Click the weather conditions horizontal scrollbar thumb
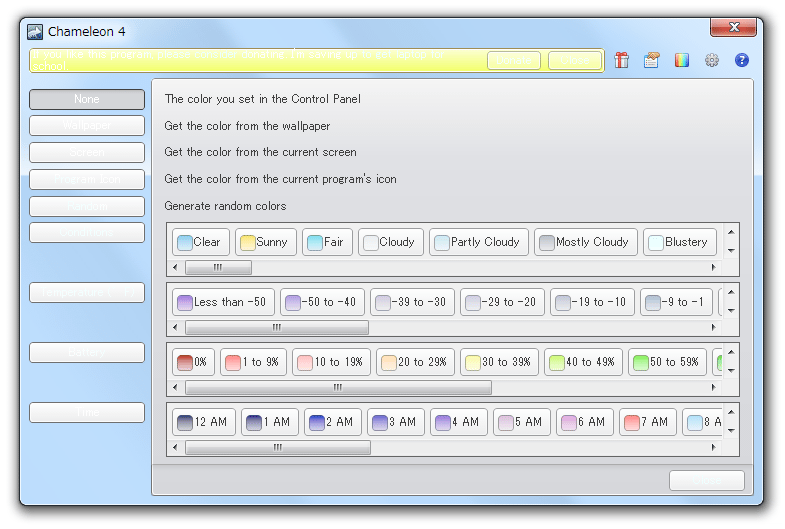The image size is (785, 529). click(218, 268)
